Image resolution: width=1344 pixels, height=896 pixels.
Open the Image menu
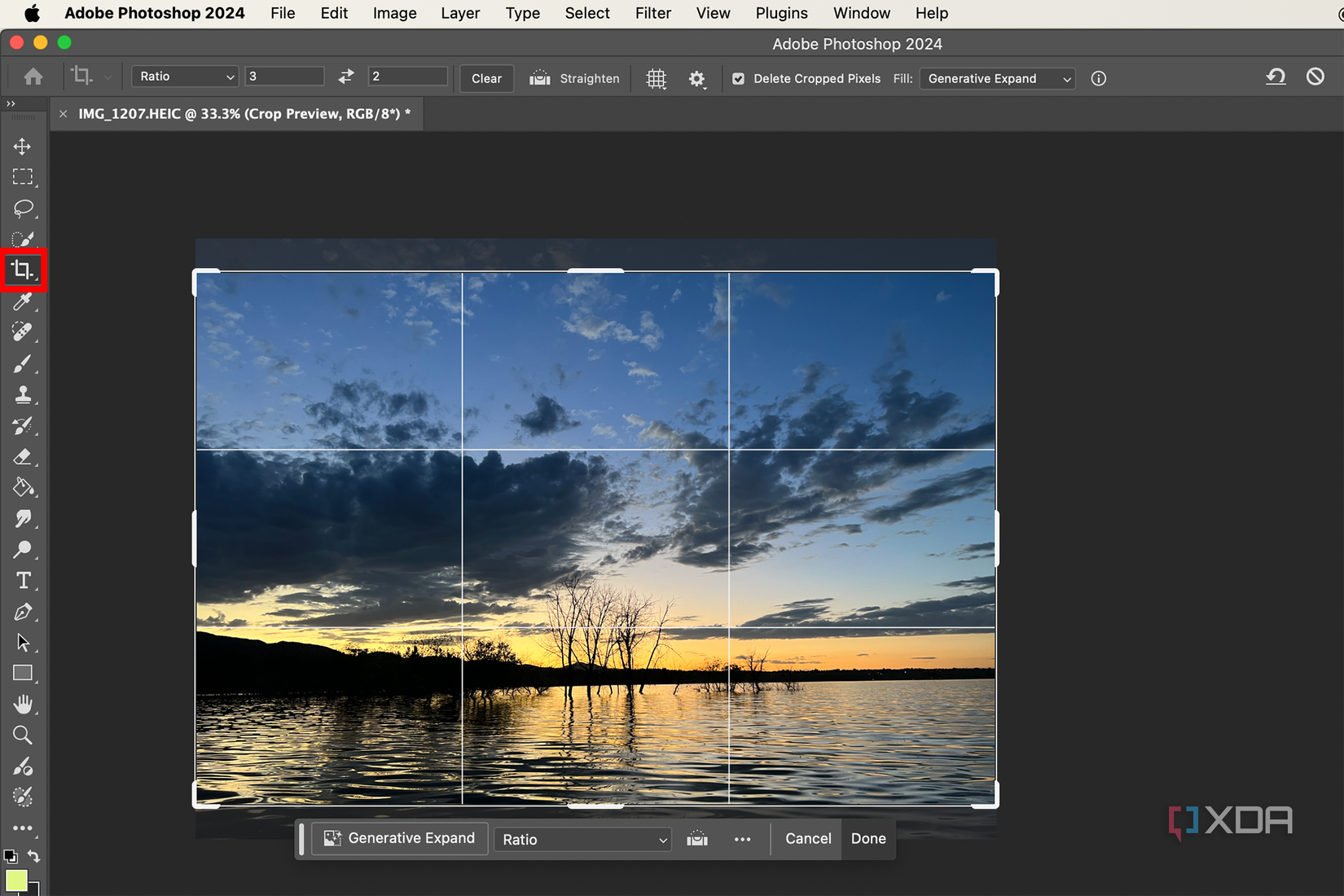(394, 13)
